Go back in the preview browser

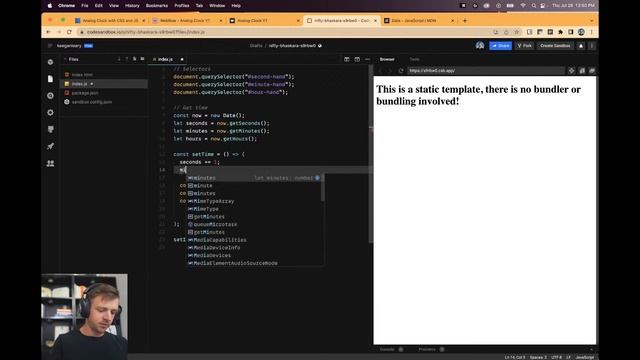pyautogui.click(x=380, y=71)
